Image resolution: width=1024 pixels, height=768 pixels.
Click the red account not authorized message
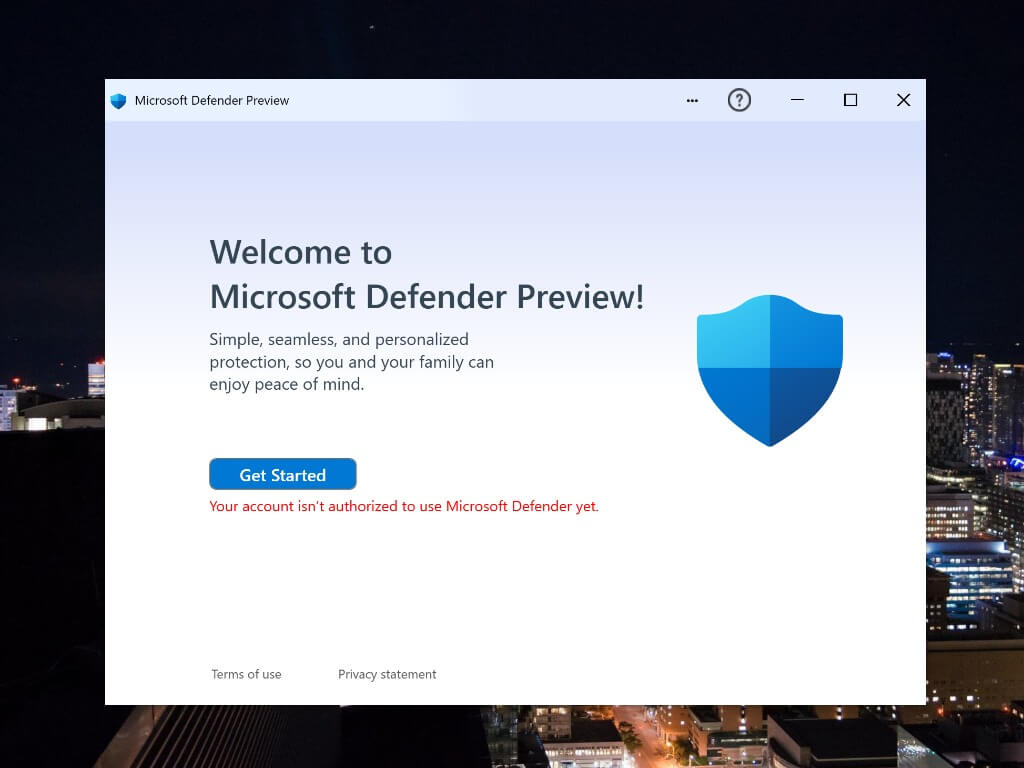[x=403, y=506]
